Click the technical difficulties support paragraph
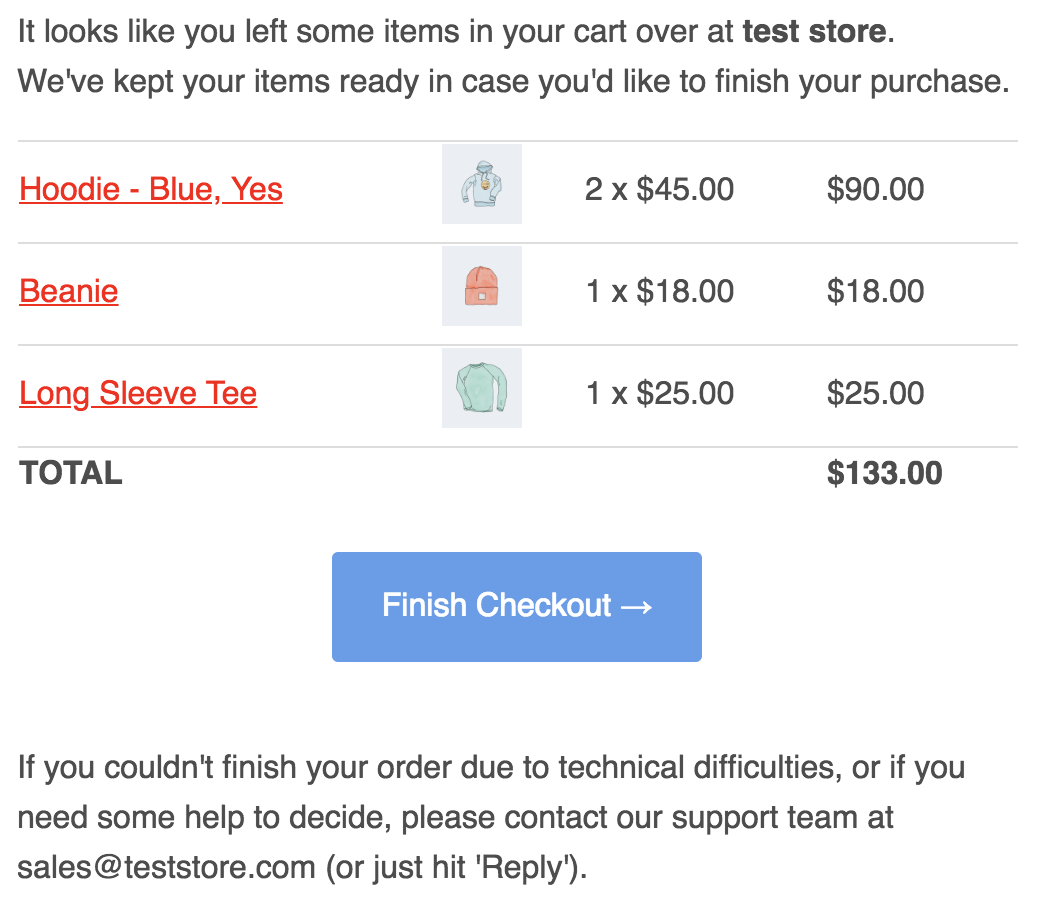1042x898 pixels. (x=491, y=818)
